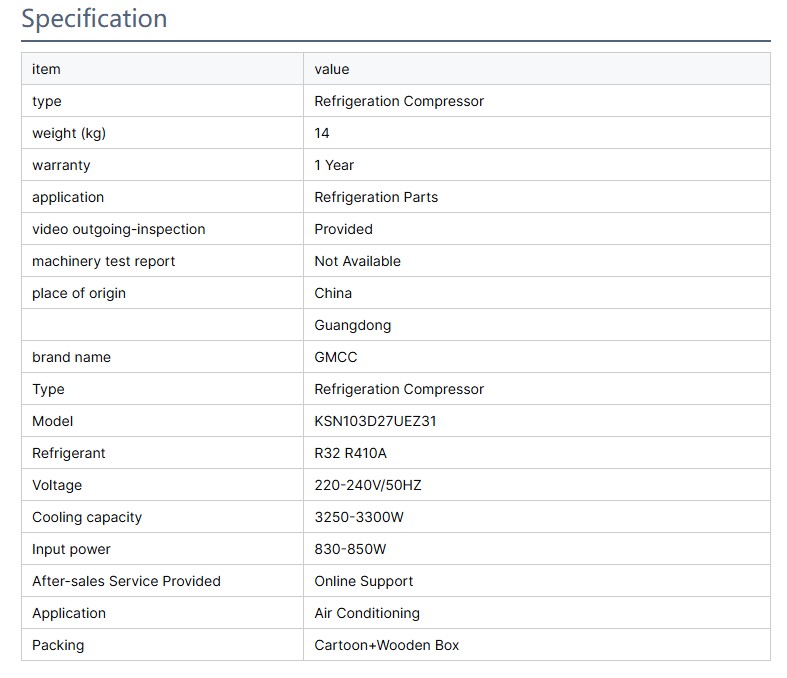This screenshot has width=787, height=678.
Task: Click the 220-240V/50HZ voltage value
Action: 366,485
